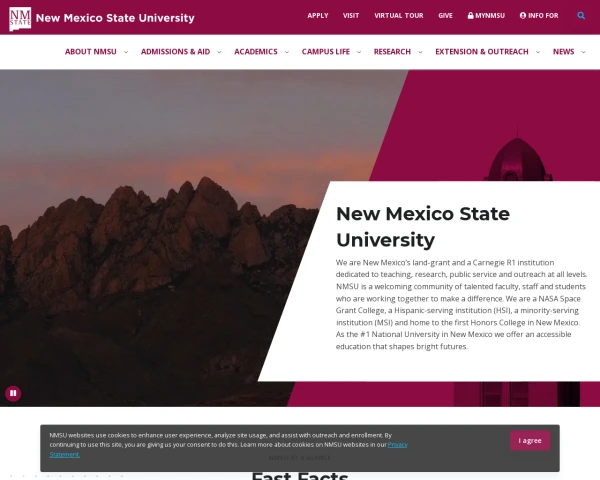Open the Info For dropdown
This screenshot has height=480, width=600.
point(539,16)
